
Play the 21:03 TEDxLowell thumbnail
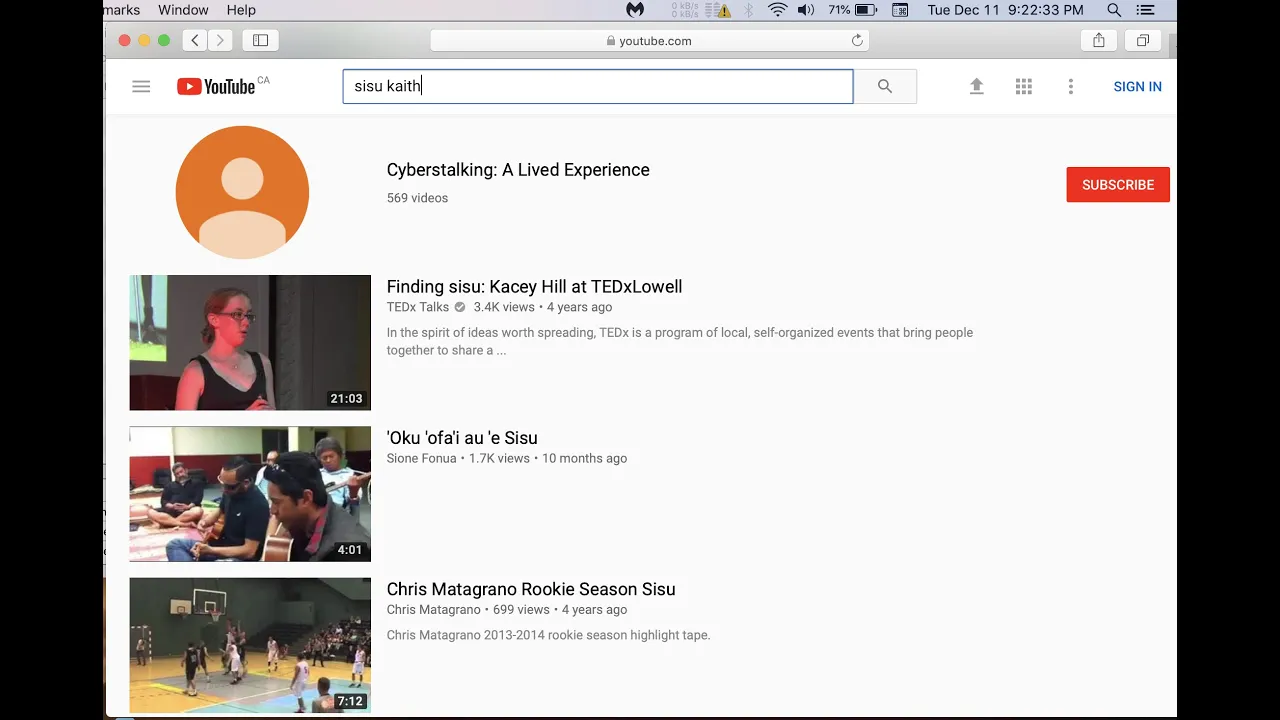pyautogui.click(x=250, y=343)
